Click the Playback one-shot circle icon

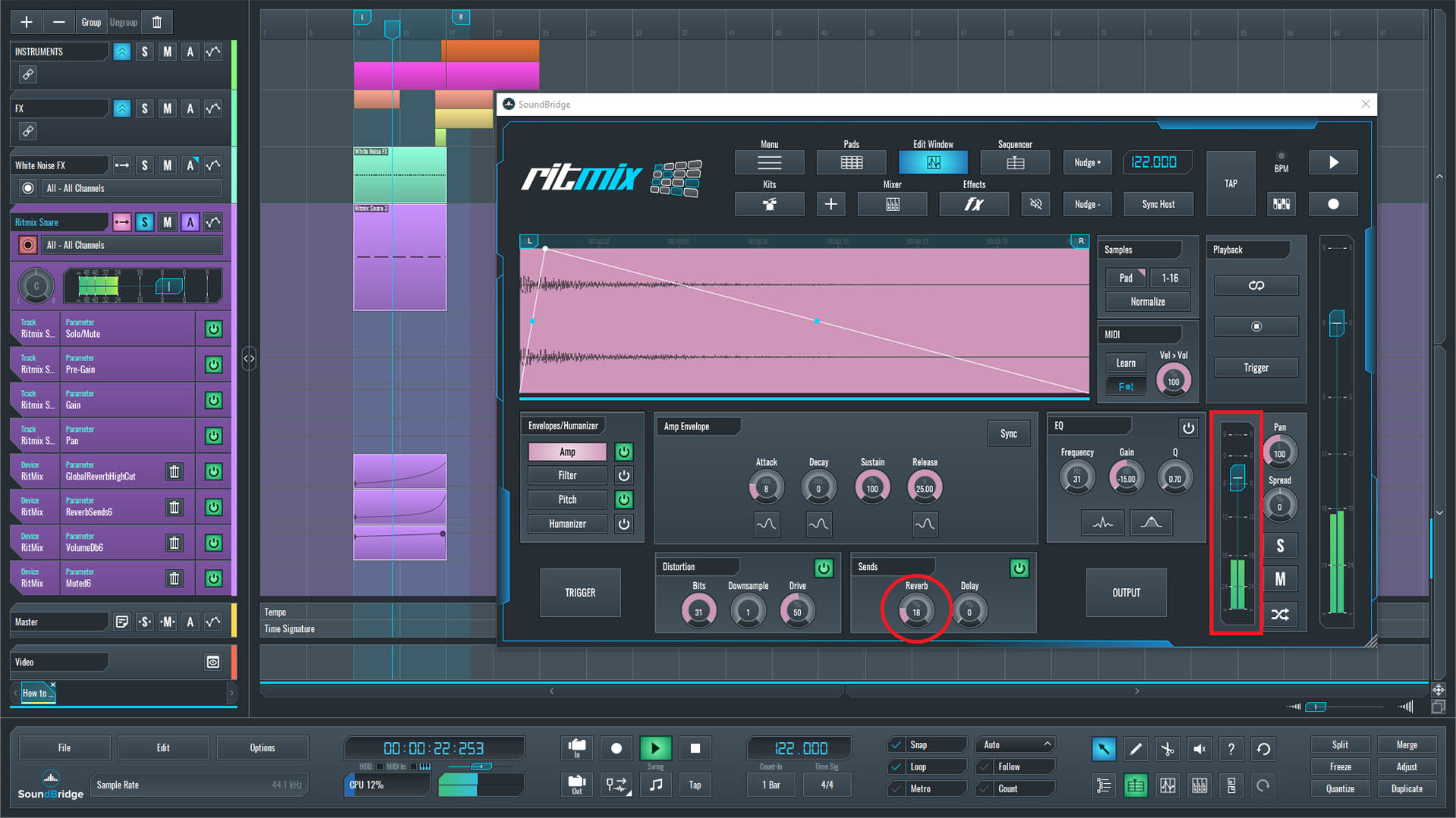point(1256,326)
